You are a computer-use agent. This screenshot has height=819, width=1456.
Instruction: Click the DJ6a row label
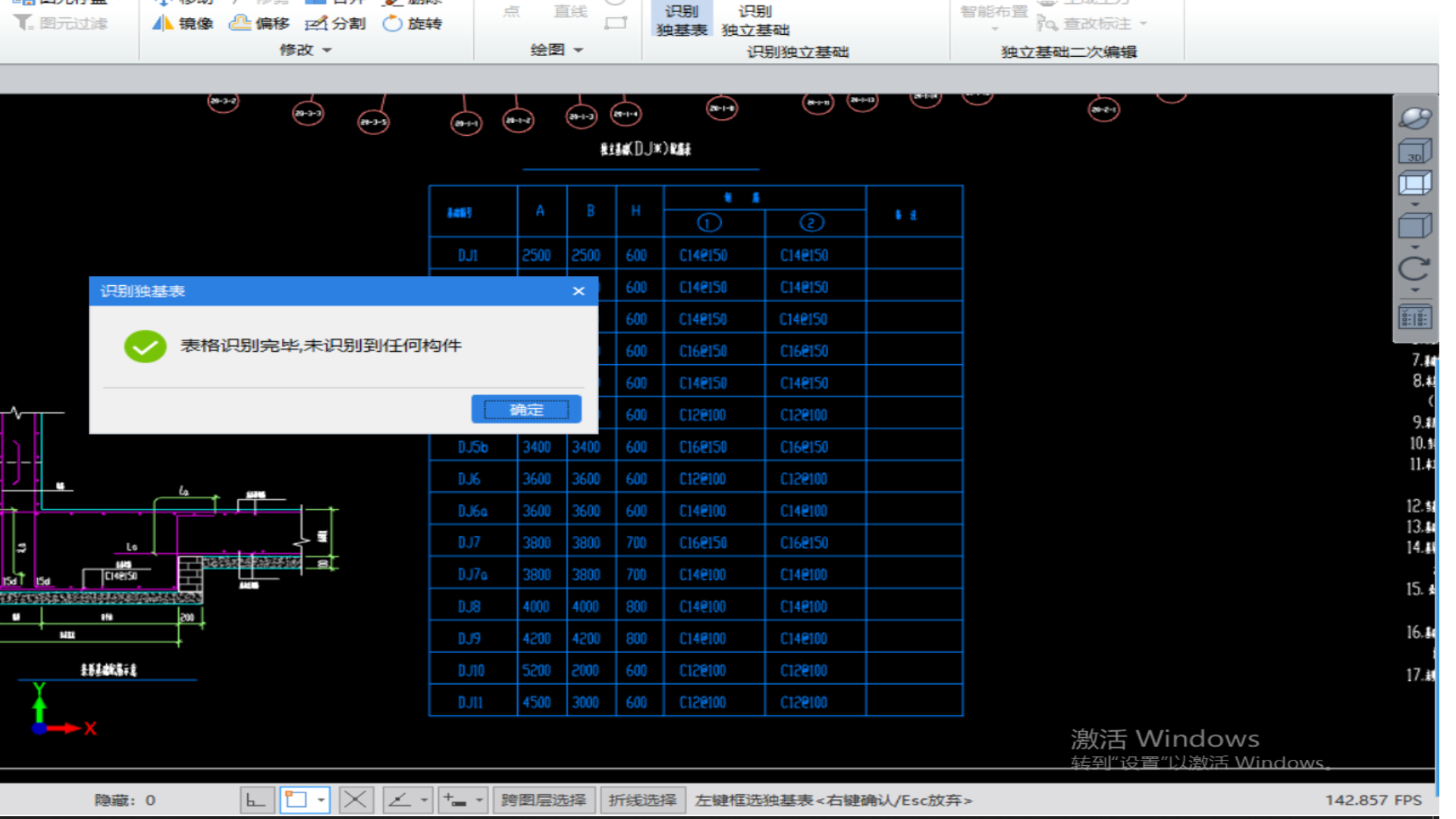pos(472,511)
